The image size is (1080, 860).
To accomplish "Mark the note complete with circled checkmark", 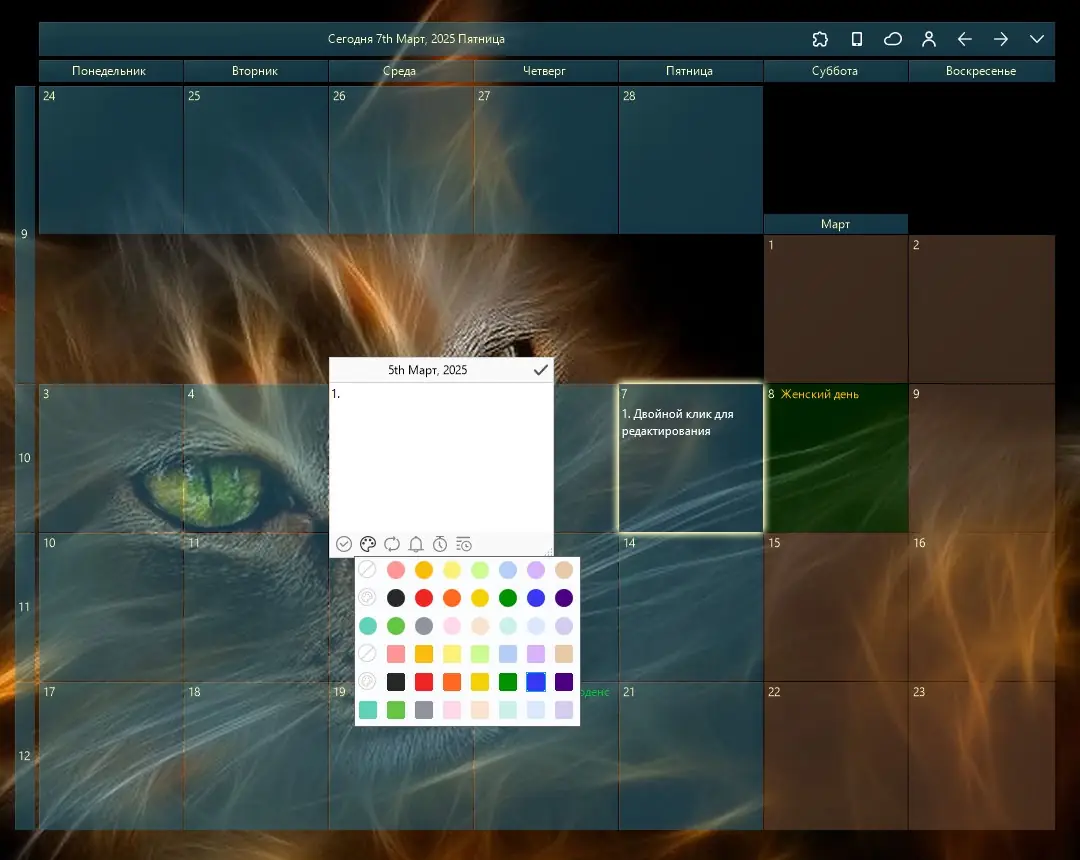I will 344,544.
